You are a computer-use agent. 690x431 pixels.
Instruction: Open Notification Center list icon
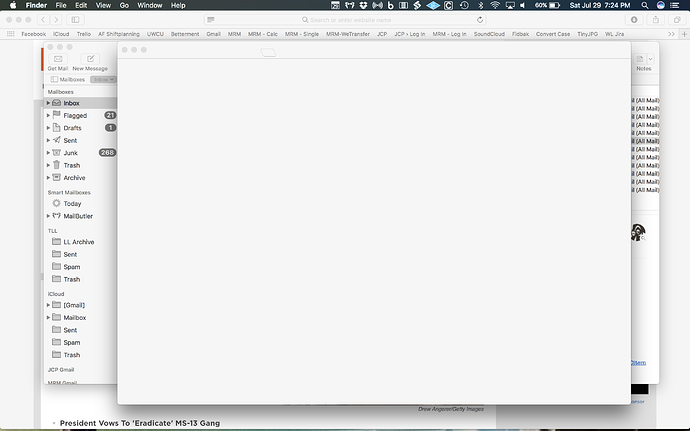pos(675,5)
